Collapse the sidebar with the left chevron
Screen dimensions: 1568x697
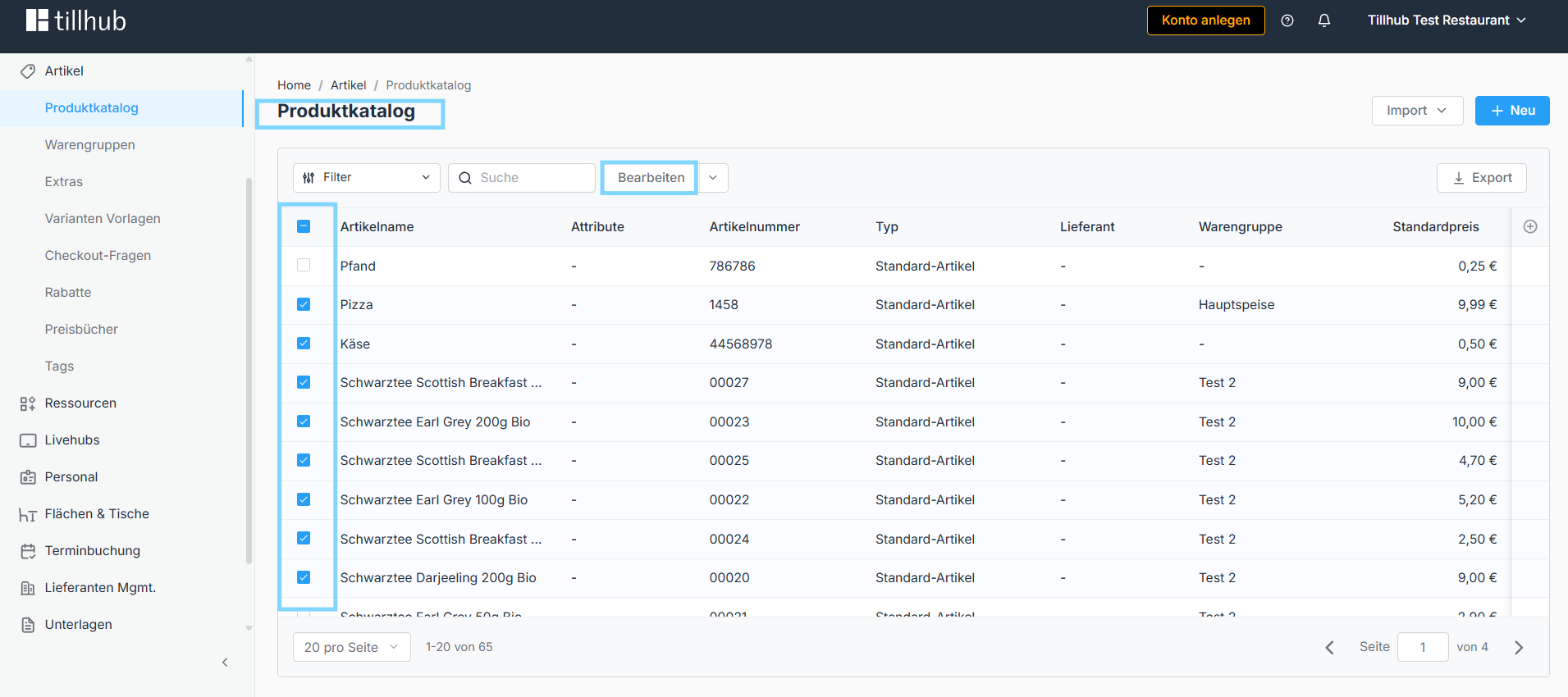click(225, 663)
